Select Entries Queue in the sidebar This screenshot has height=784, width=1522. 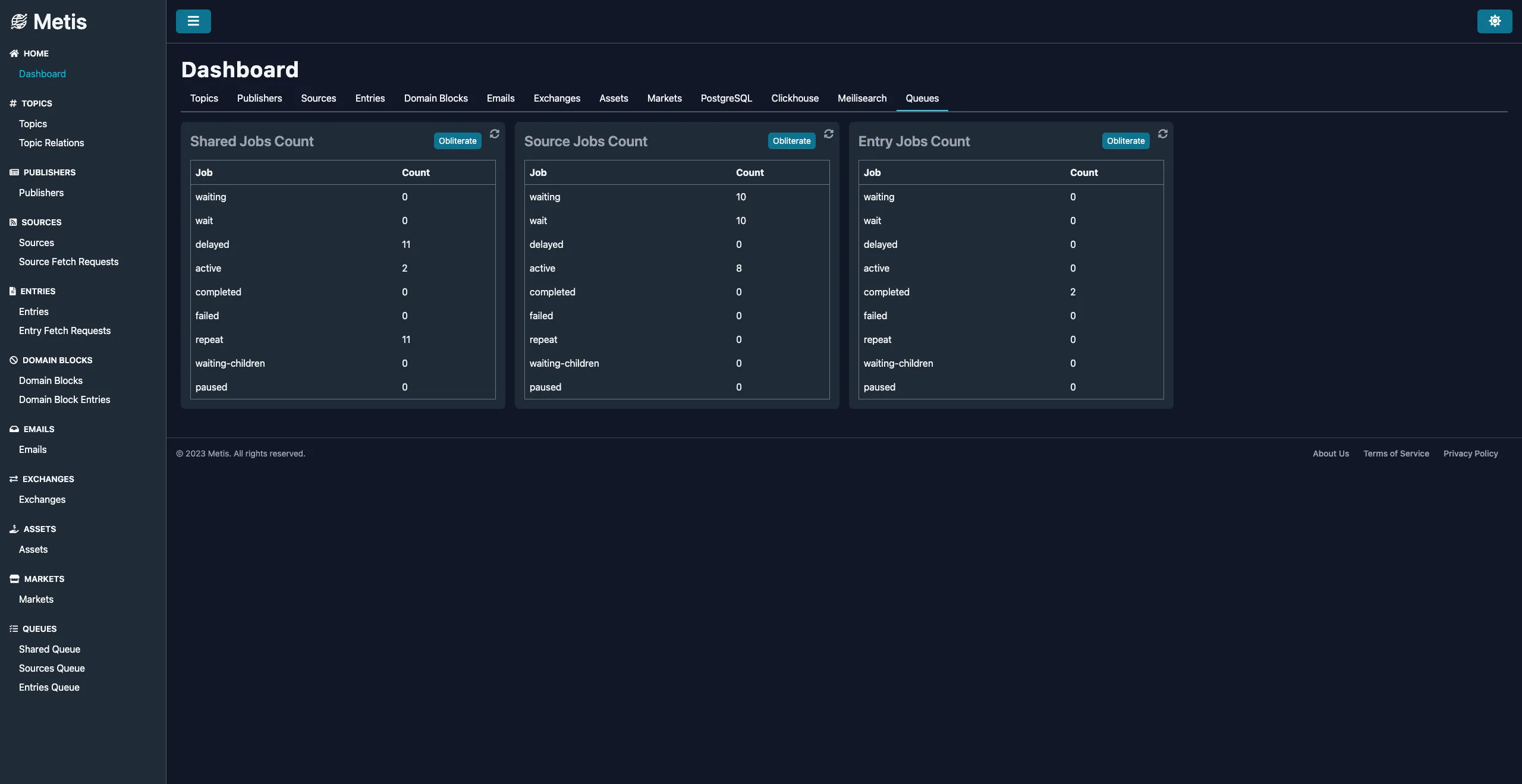(x=49, y=687)
